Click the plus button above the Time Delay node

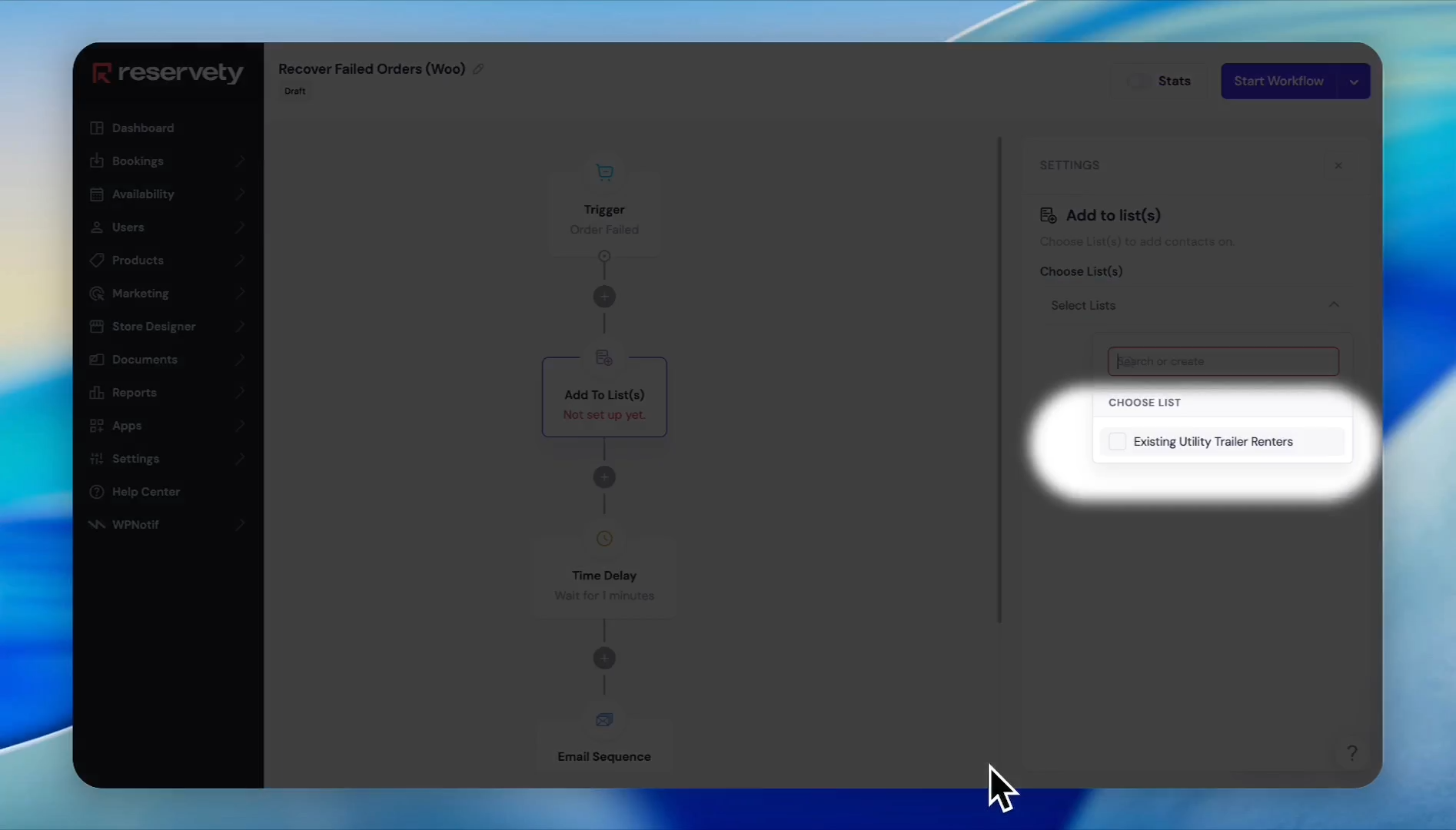point(604,477)
